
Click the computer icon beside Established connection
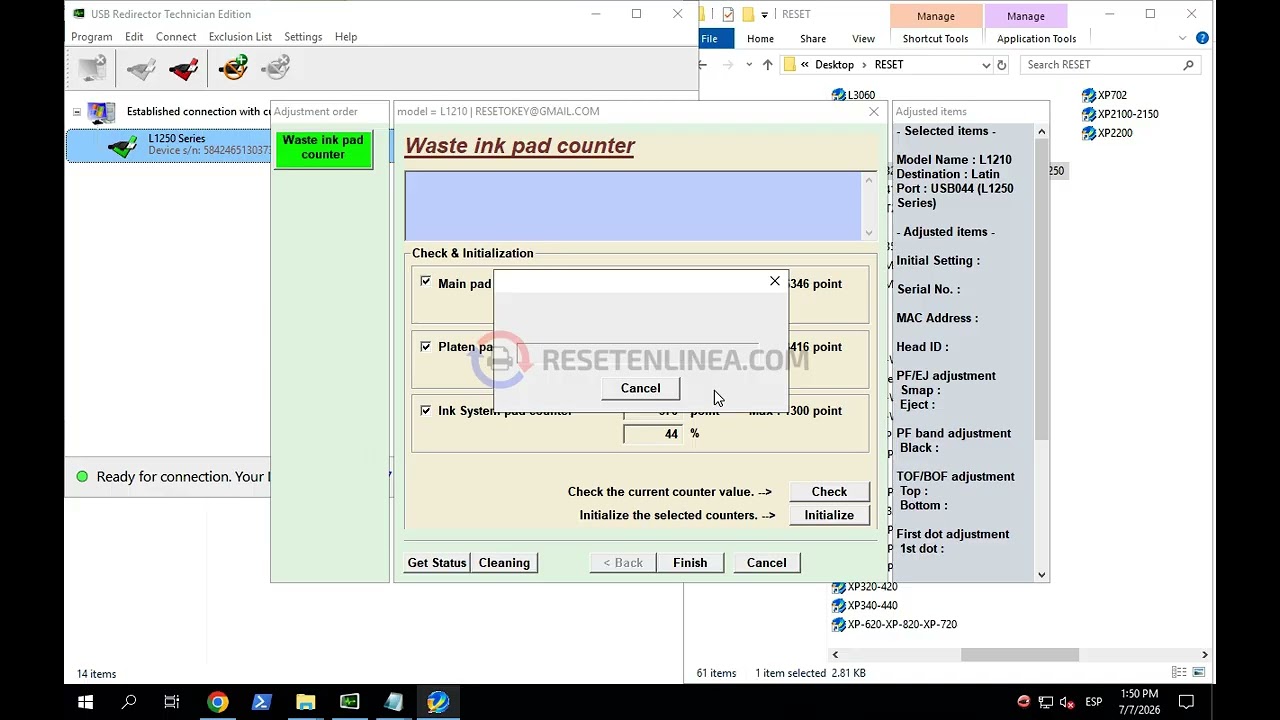tap(101, 112)
